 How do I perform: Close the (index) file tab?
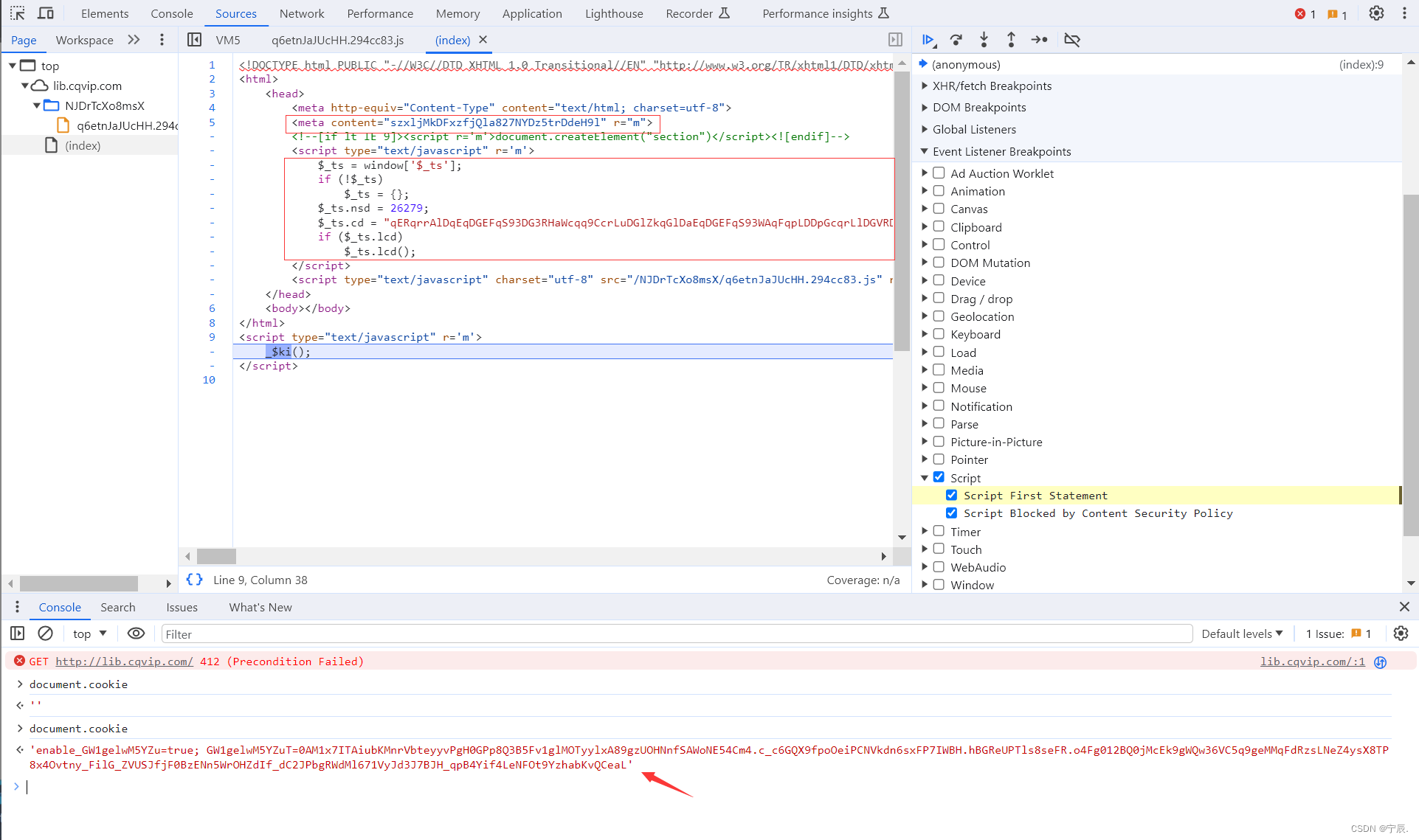483,40
